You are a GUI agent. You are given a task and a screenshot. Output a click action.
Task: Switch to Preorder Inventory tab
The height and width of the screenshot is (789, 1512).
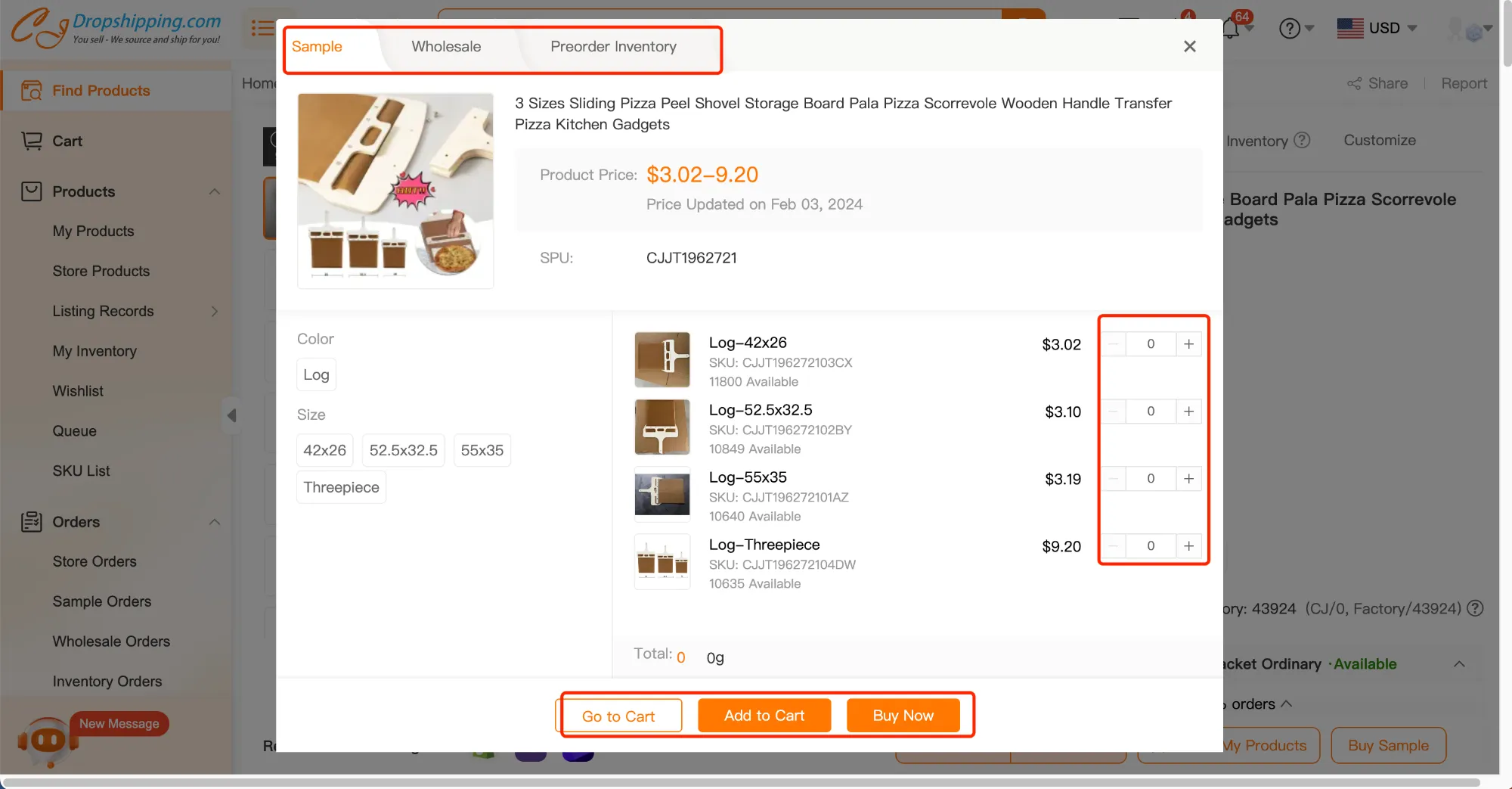pyautogui.click(x=613, y=47)
